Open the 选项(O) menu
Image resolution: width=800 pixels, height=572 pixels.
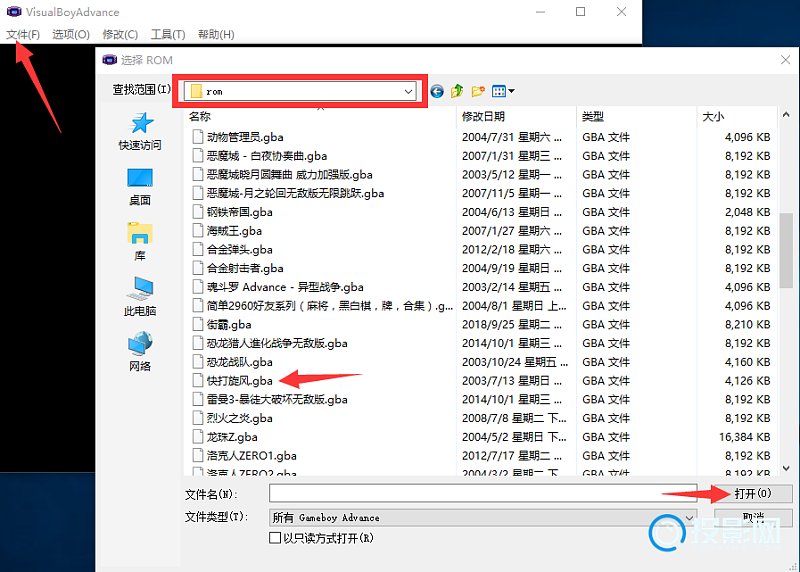71,34
